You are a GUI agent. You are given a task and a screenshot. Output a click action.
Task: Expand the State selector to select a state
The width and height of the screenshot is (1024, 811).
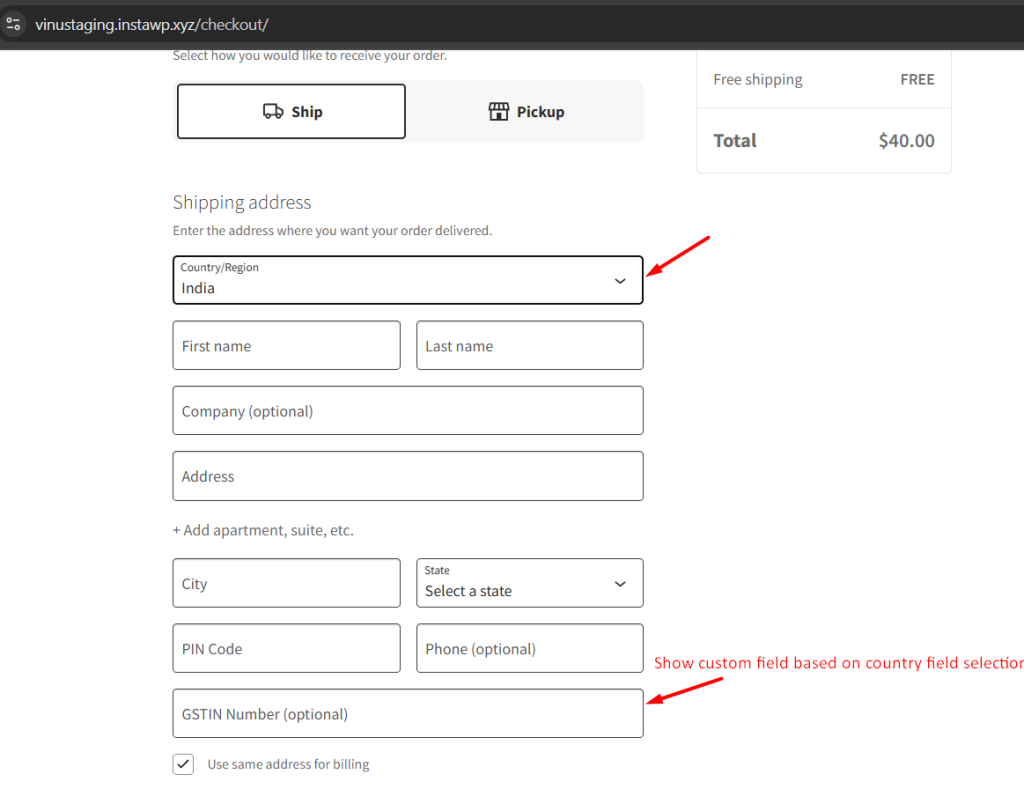[529, 583]
